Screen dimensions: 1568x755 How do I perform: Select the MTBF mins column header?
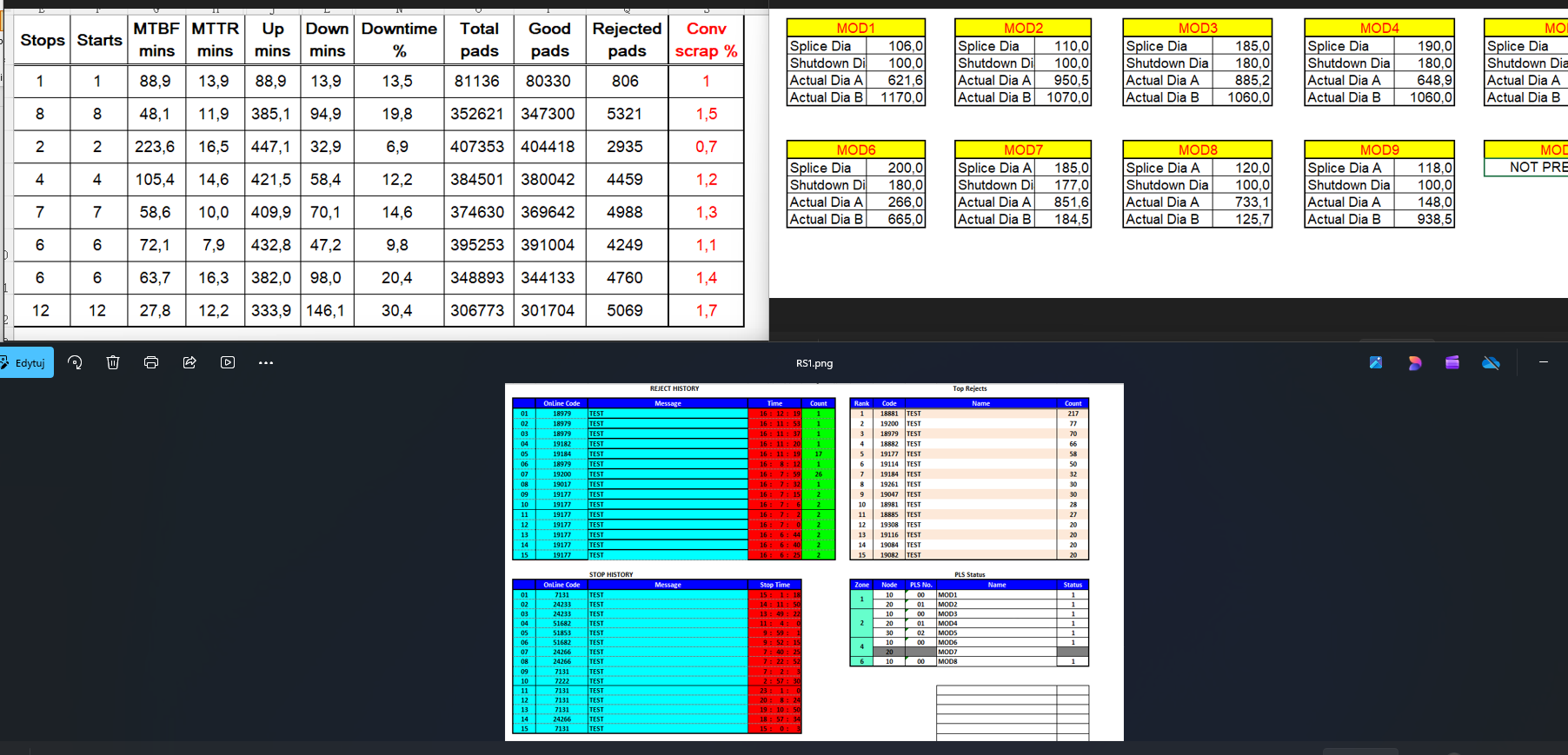click(156, 40)
